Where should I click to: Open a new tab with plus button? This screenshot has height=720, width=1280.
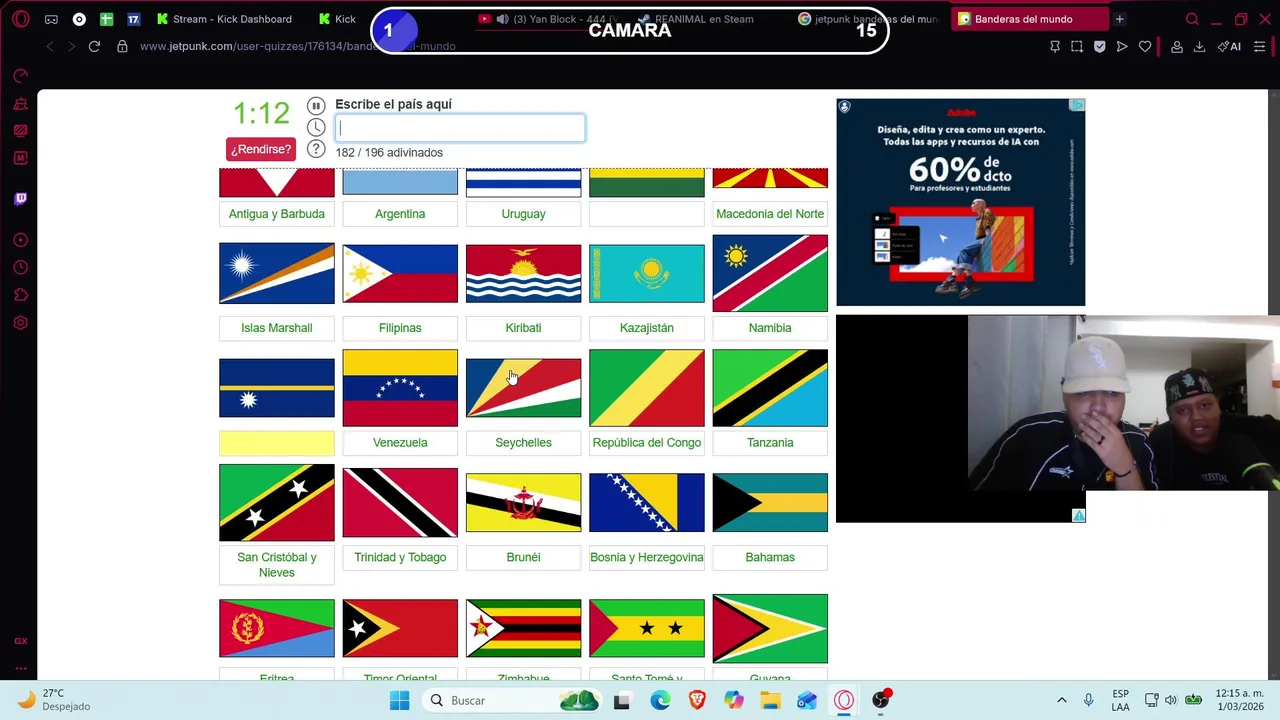(x=1120, y=19)
